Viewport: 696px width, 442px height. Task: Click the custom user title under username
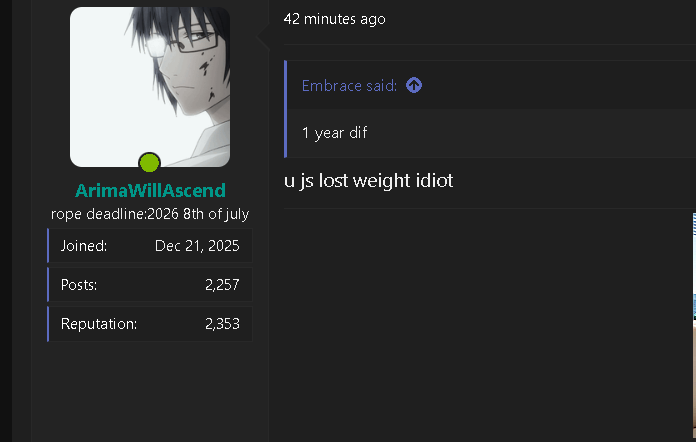coord(150,214)
